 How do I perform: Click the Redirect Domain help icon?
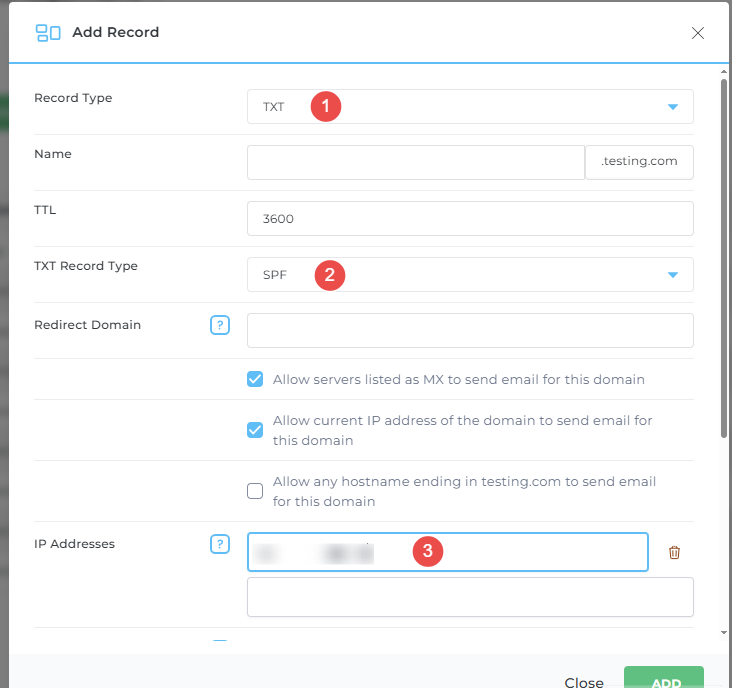220,325
